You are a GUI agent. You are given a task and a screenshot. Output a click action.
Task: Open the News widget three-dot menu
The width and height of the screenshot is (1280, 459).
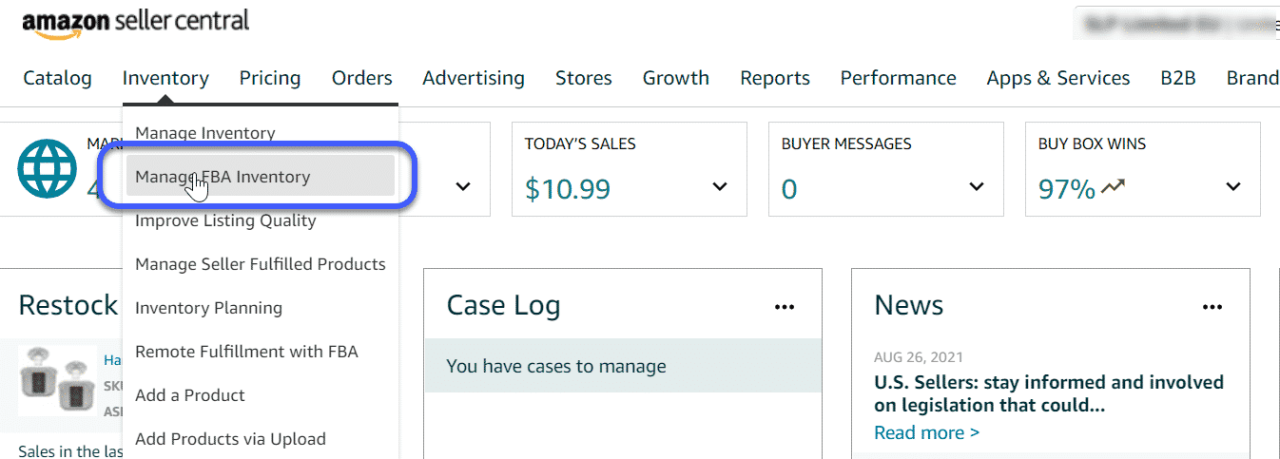[x=1212, y=307]
